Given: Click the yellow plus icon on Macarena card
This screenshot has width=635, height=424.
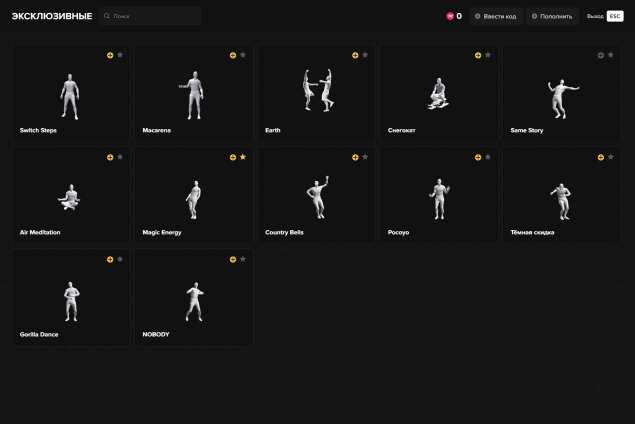Looking at the screenshot, I should click(x=233, y=55).
